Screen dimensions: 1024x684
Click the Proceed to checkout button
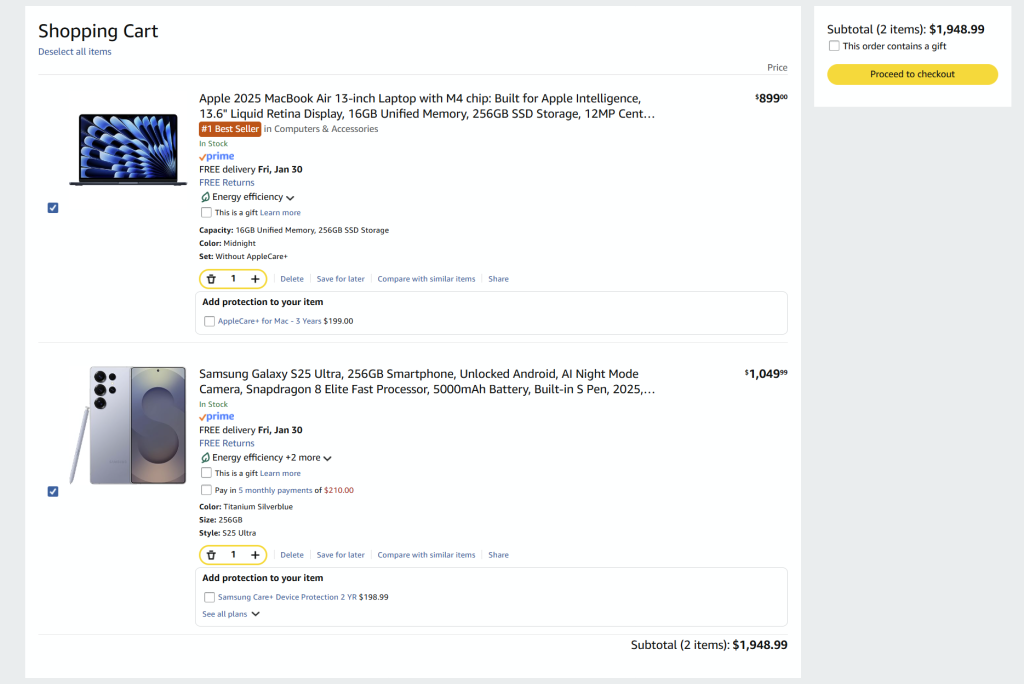coord(912,74)
